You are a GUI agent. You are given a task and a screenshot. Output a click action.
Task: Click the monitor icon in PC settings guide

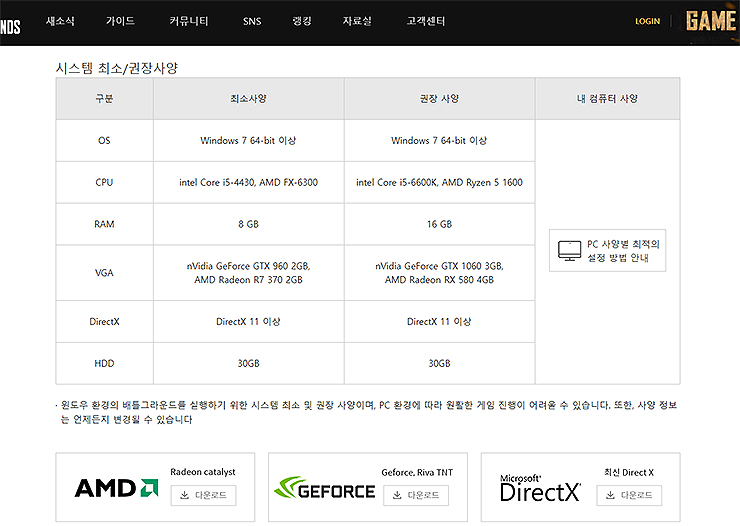click(569, 250)
